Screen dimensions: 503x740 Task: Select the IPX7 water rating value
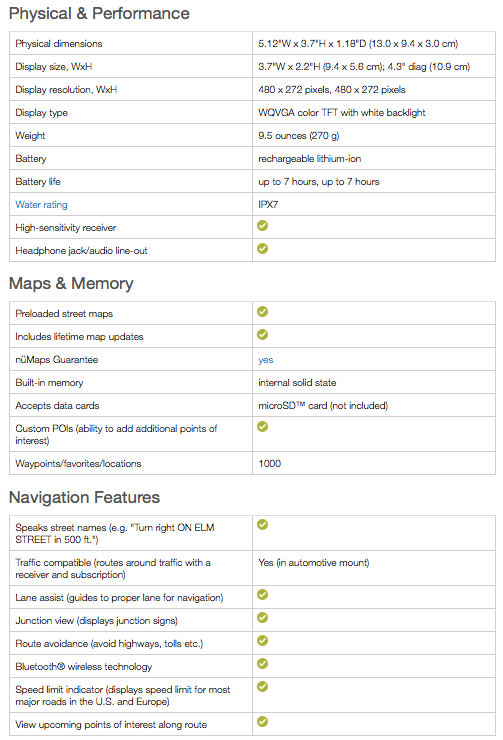[x=268, y=205]
